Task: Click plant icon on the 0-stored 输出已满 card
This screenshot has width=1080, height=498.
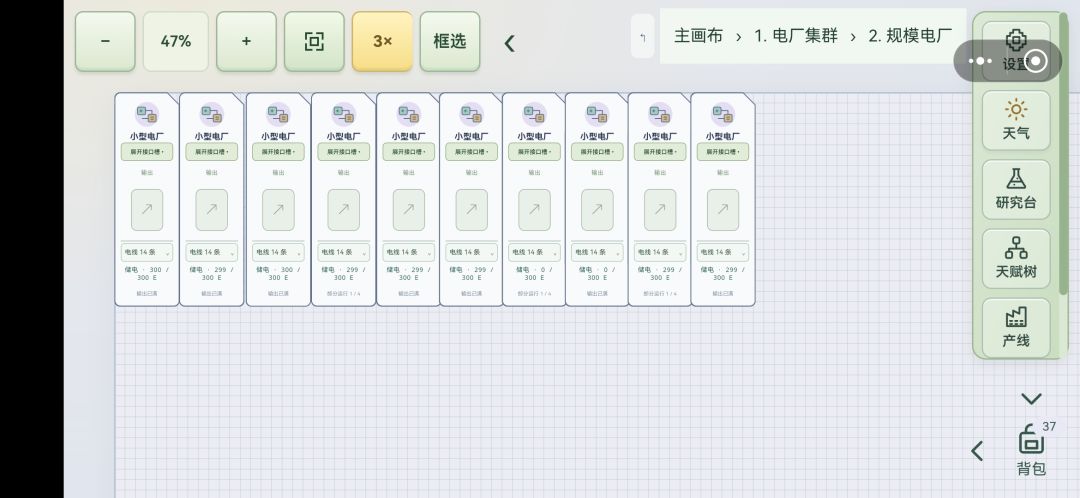Action: [597, 114]
